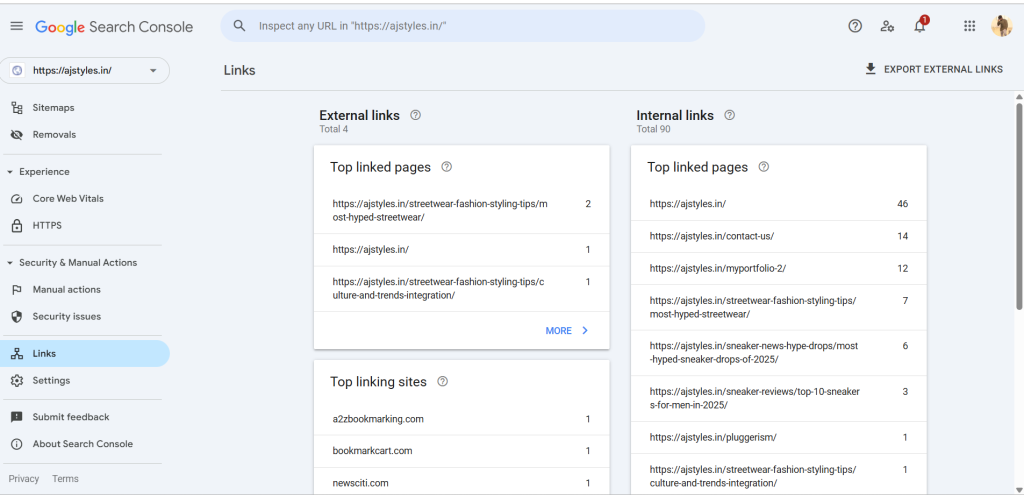
Task: Open the Google apps grid
Action: coord(970,26)
